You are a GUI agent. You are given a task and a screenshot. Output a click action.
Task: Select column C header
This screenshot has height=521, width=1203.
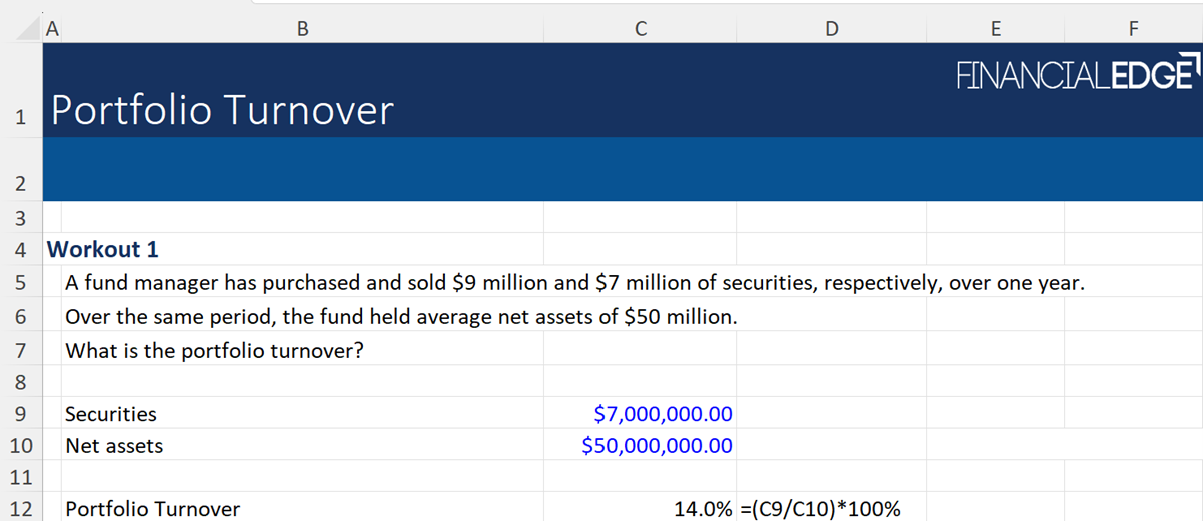point(640,30)
